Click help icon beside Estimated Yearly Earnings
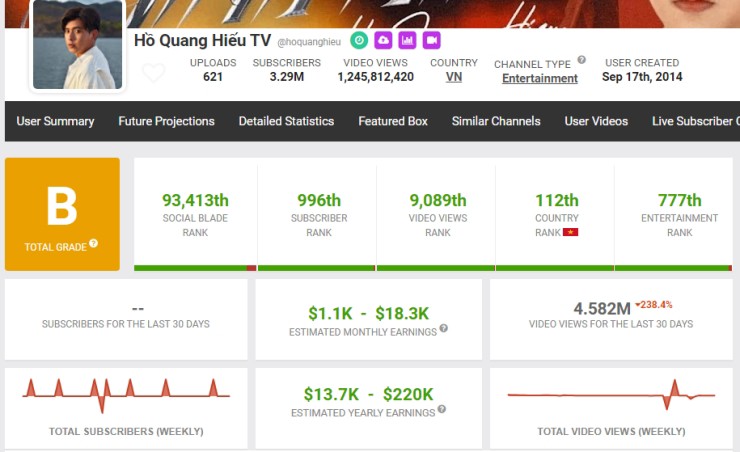The width and height of the screenshot is (740, 452). (441, 409)
